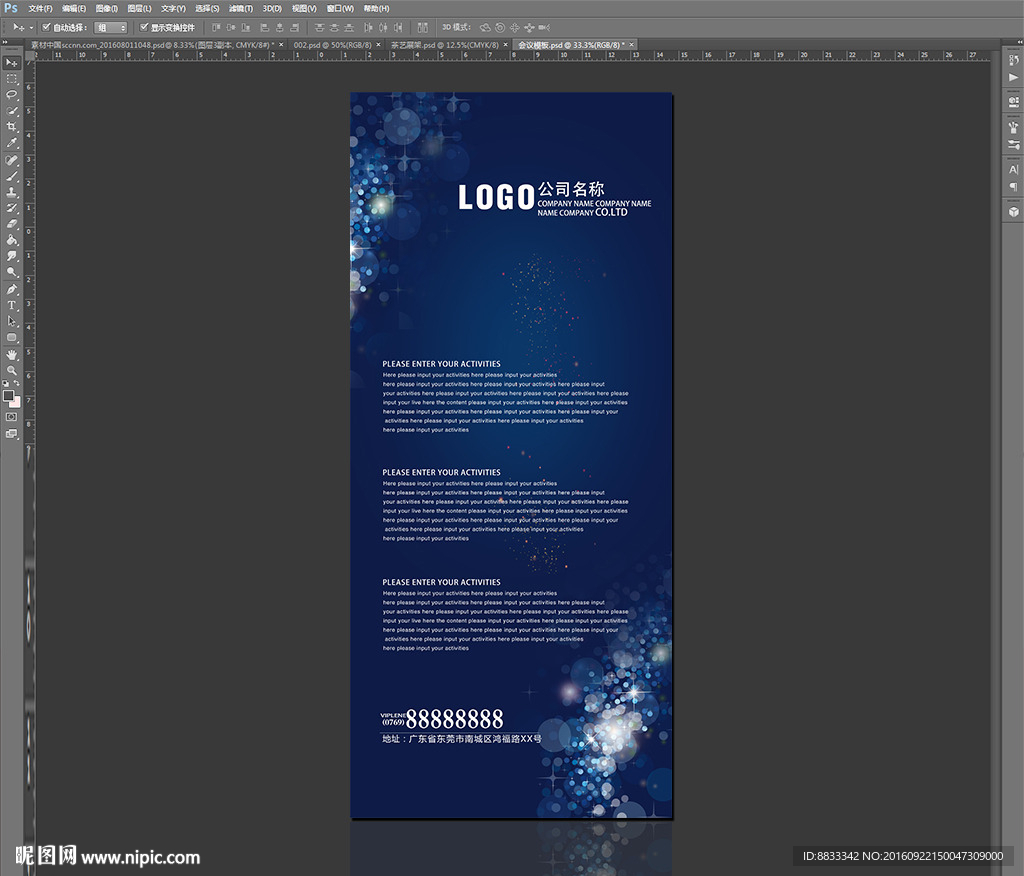Open the Move tool preset picker arrow
The width and height of the screenshot is (1024, 876).
[x=31, y=28]
